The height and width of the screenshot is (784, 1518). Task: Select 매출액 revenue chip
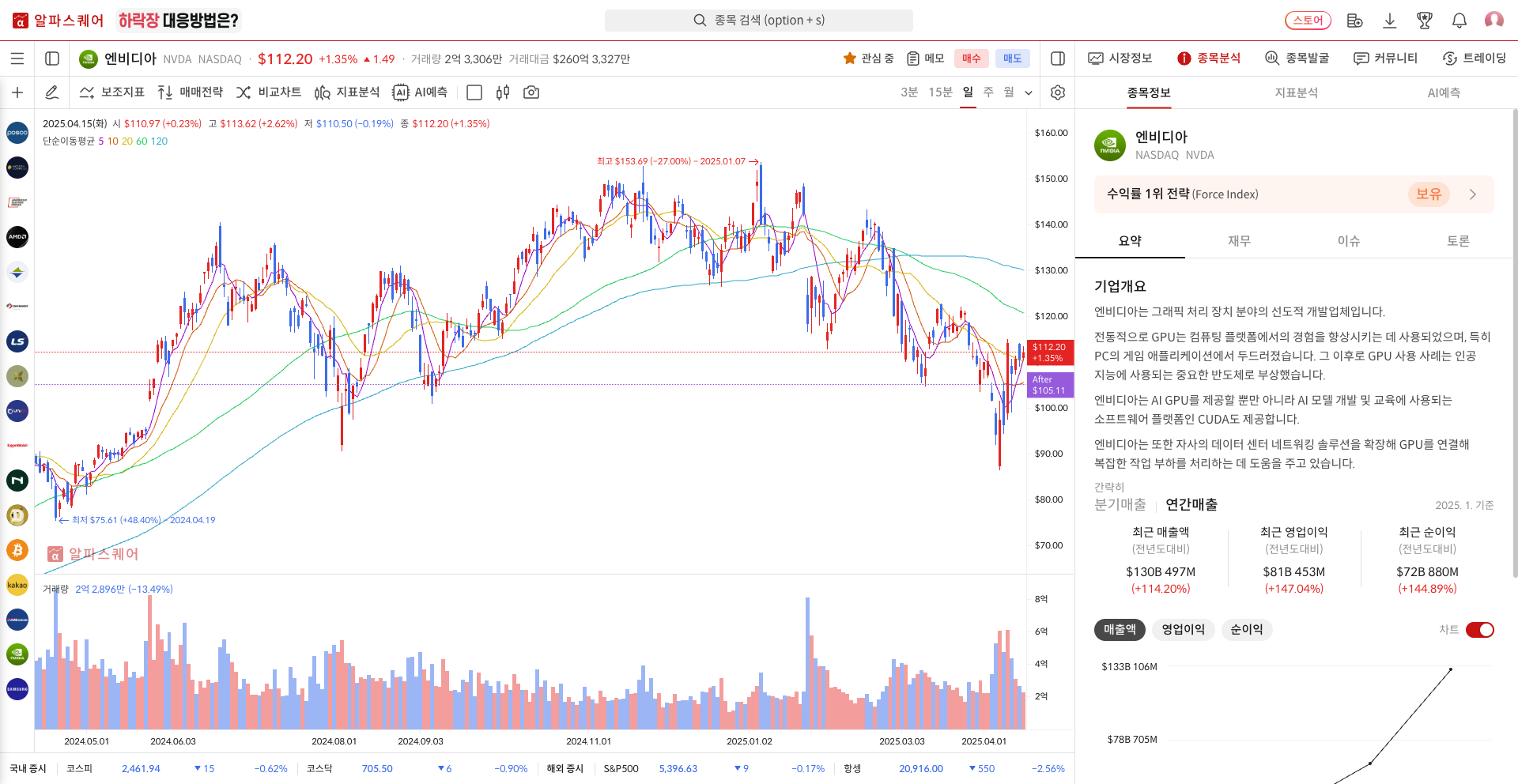(1120, 630)
